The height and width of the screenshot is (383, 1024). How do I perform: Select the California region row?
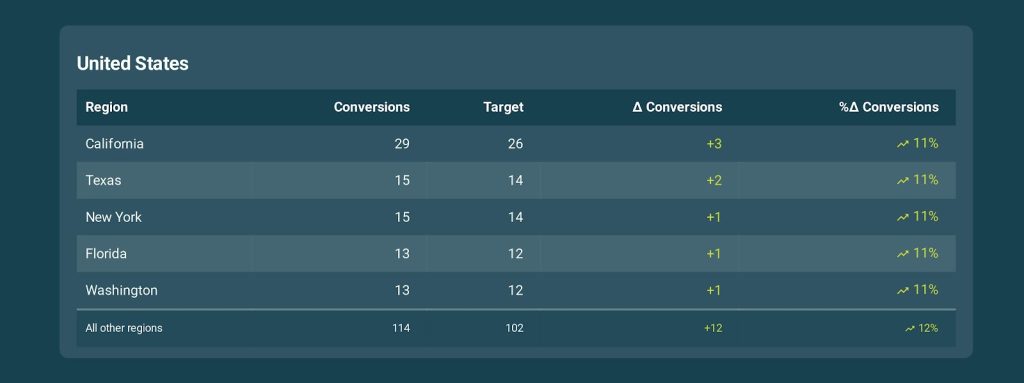(x=516, y=144)
